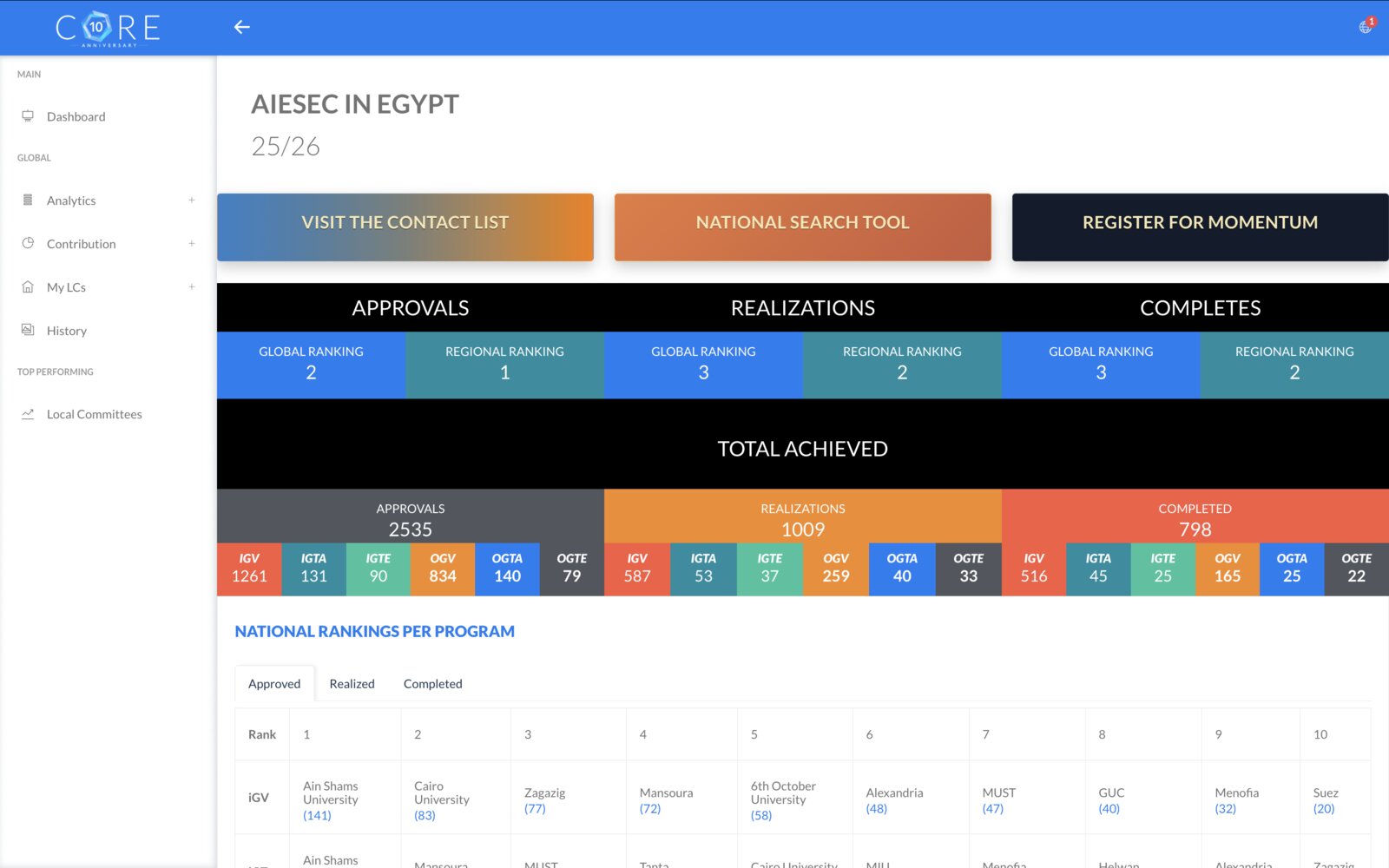Click Realizations Regional Ranking 2 tile
This screenshot has width=1389, height=868.
[902, 365]
